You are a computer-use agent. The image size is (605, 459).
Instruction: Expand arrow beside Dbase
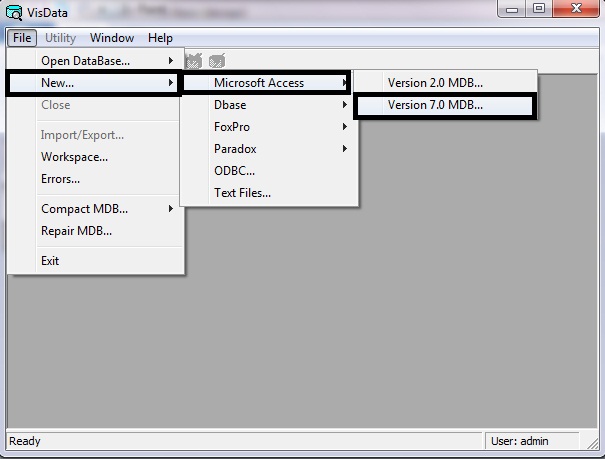click(x=345, y=105)
